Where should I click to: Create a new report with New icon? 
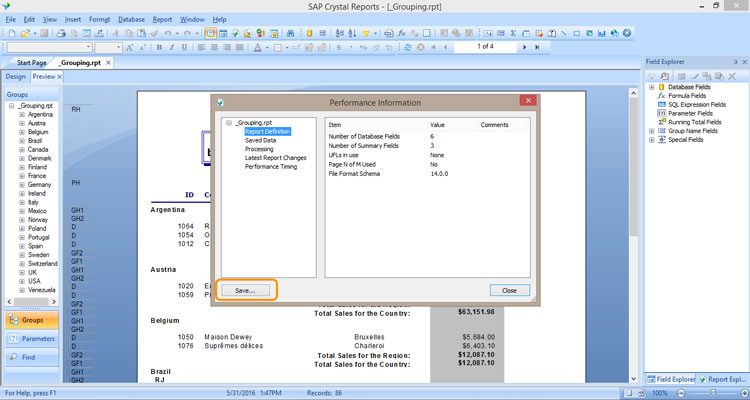[x=11, y=33]
